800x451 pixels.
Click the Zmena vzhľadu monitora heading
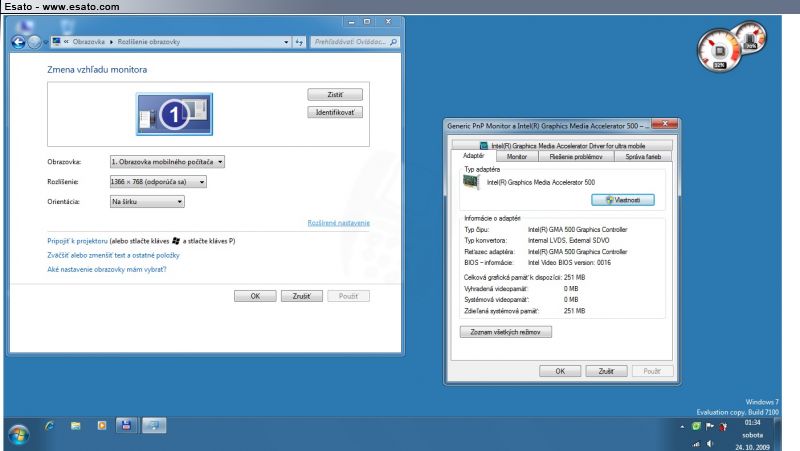tap(97, 69)
